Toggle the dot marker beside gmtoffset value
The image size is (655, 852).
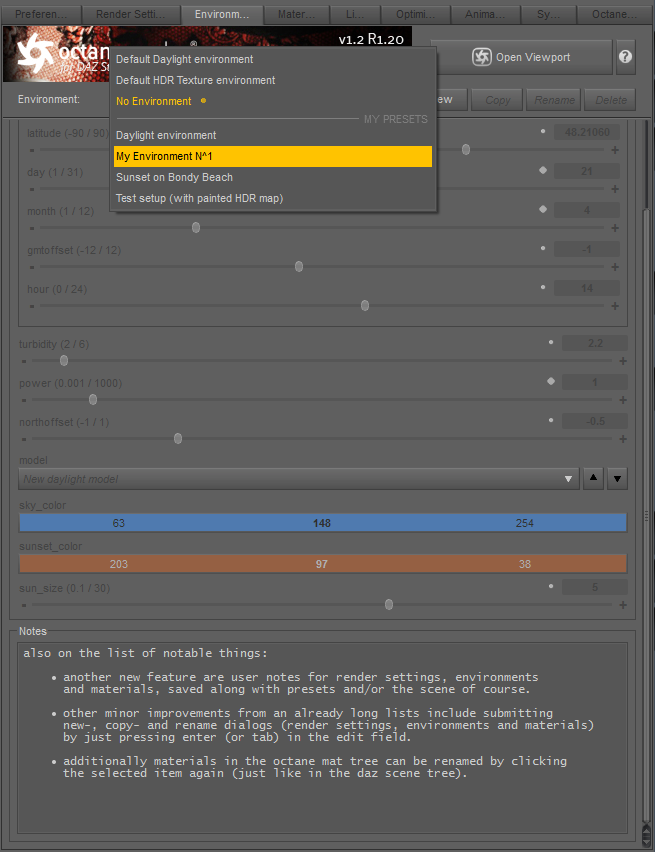click(x=542, y=248)
